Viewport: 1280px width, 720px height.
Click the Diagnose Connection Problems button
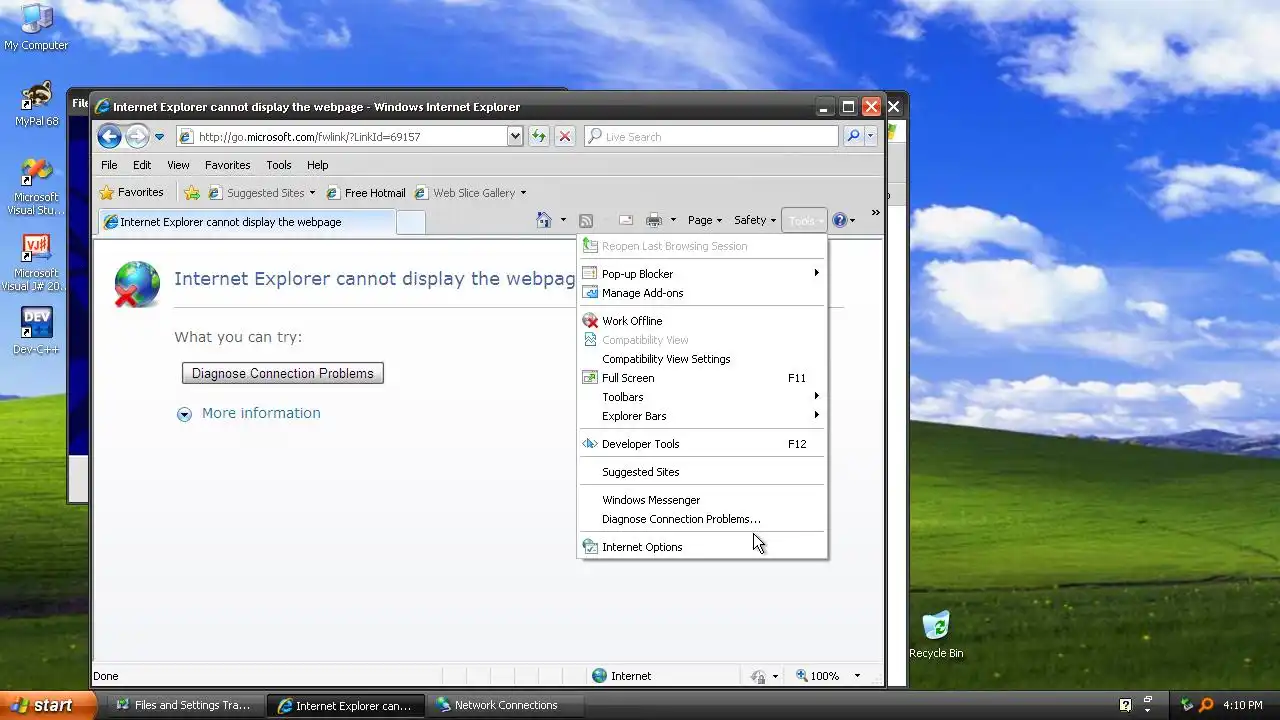coord(283,373)
